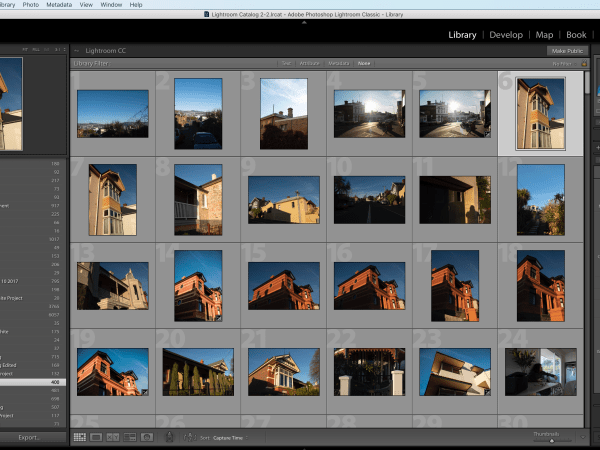Open the No Filter preset dropdown
This screenshot has height=450, width=600.
click(564, 63)
